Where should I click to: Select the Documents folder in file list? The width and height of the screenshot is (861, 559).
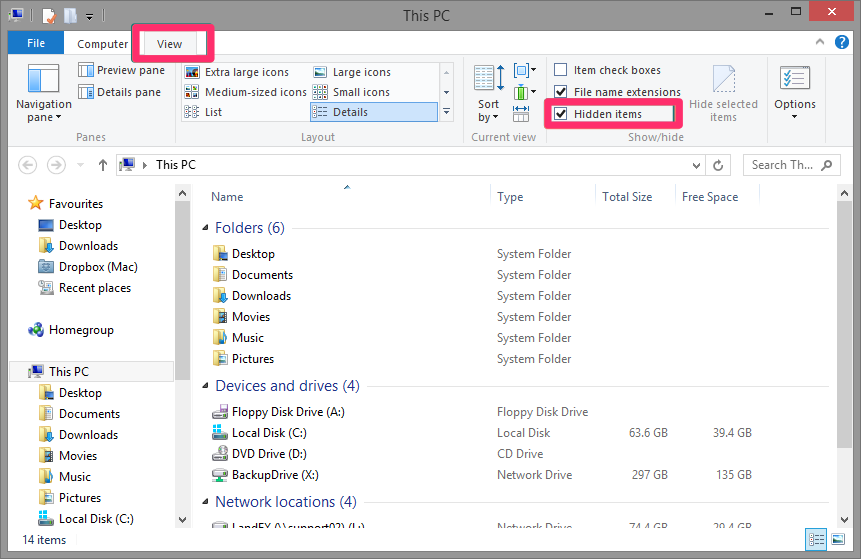[262, 275]
